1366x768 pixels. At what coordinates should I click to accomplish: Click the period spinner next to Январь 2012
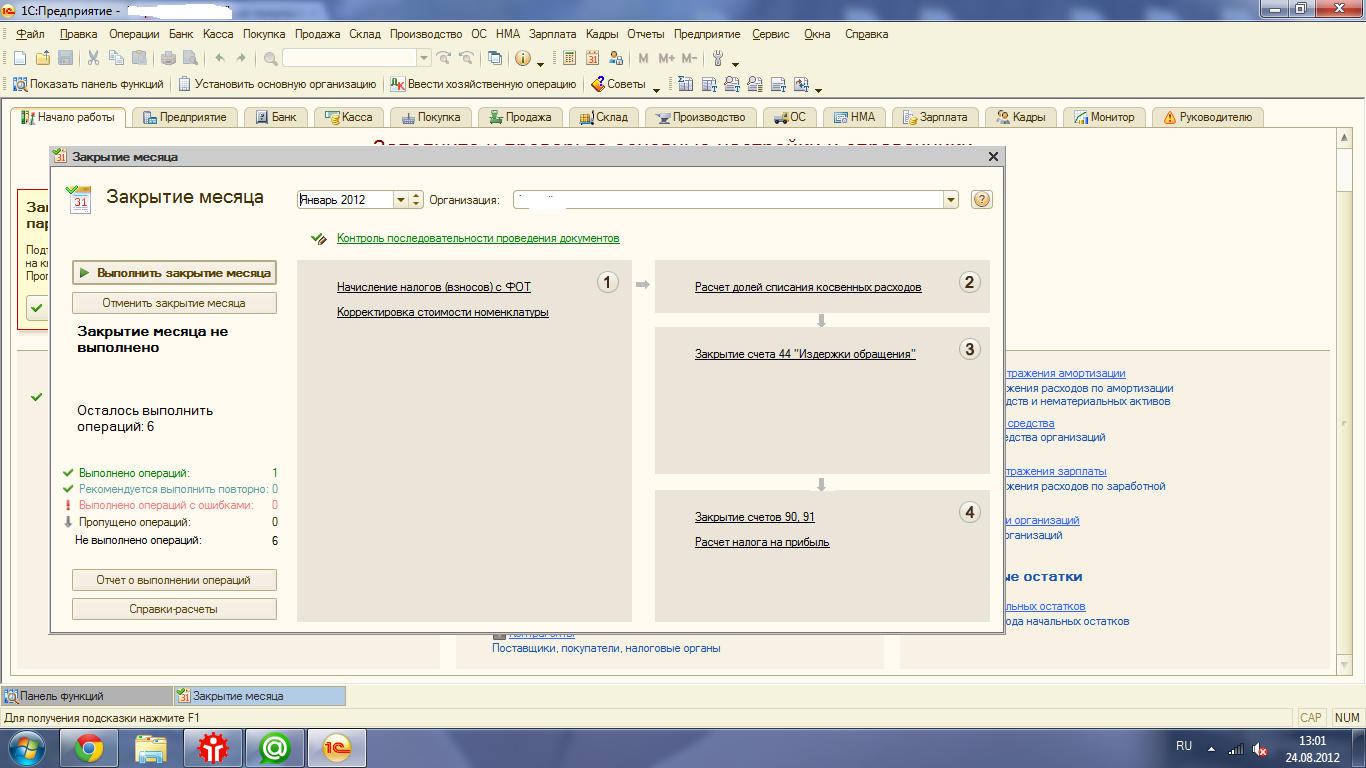pos(417,200)
